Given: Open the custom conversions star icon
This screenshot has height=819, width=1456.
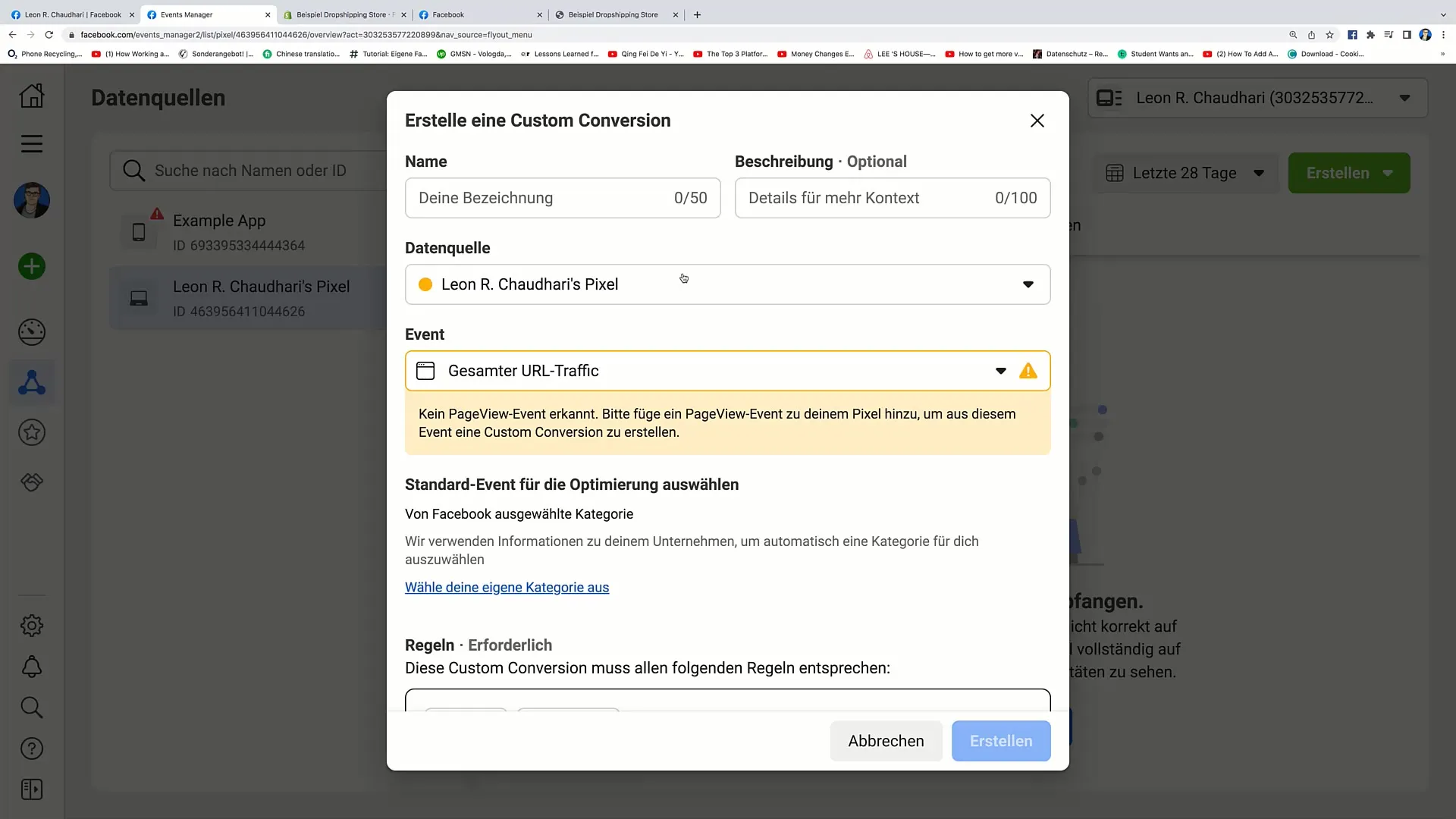Looking at the screenshot, I should (32, 432).
